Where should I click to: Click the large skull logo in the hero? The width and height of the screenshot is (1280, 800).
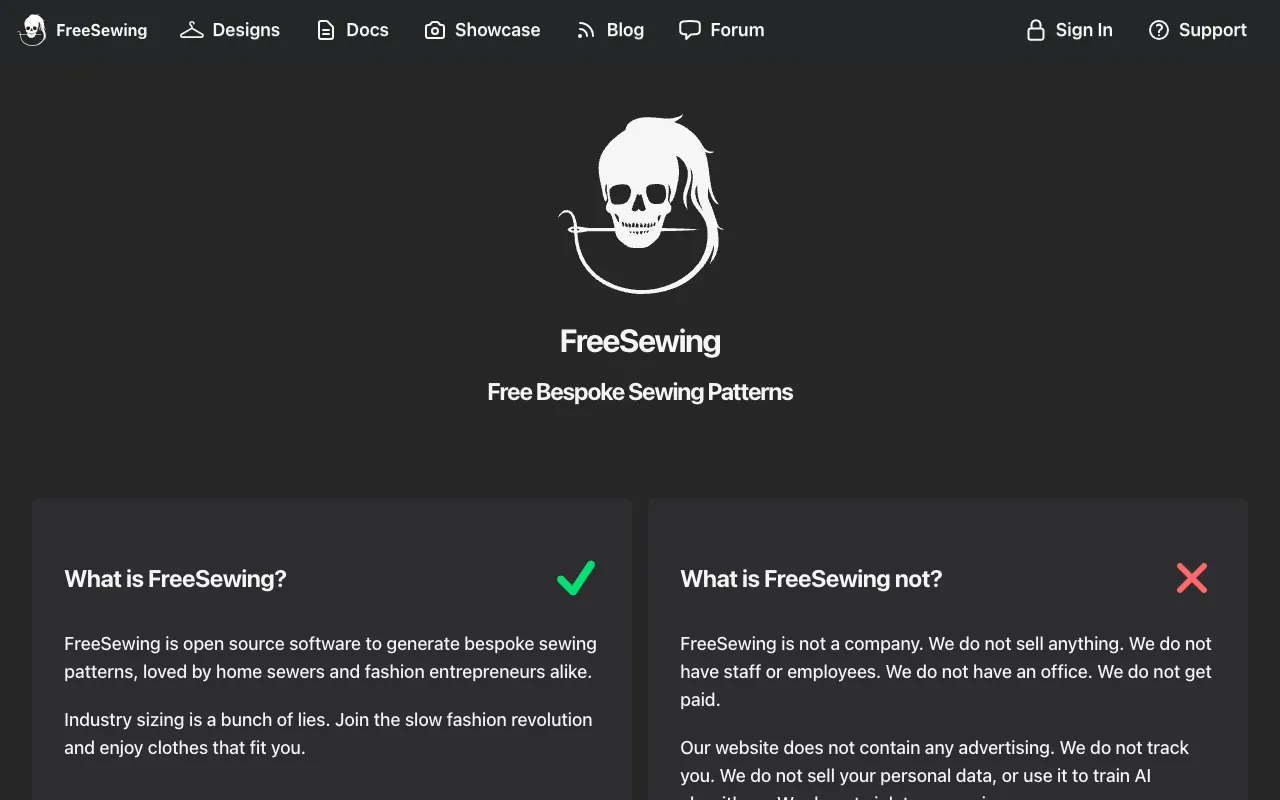(x=640, y=204)
